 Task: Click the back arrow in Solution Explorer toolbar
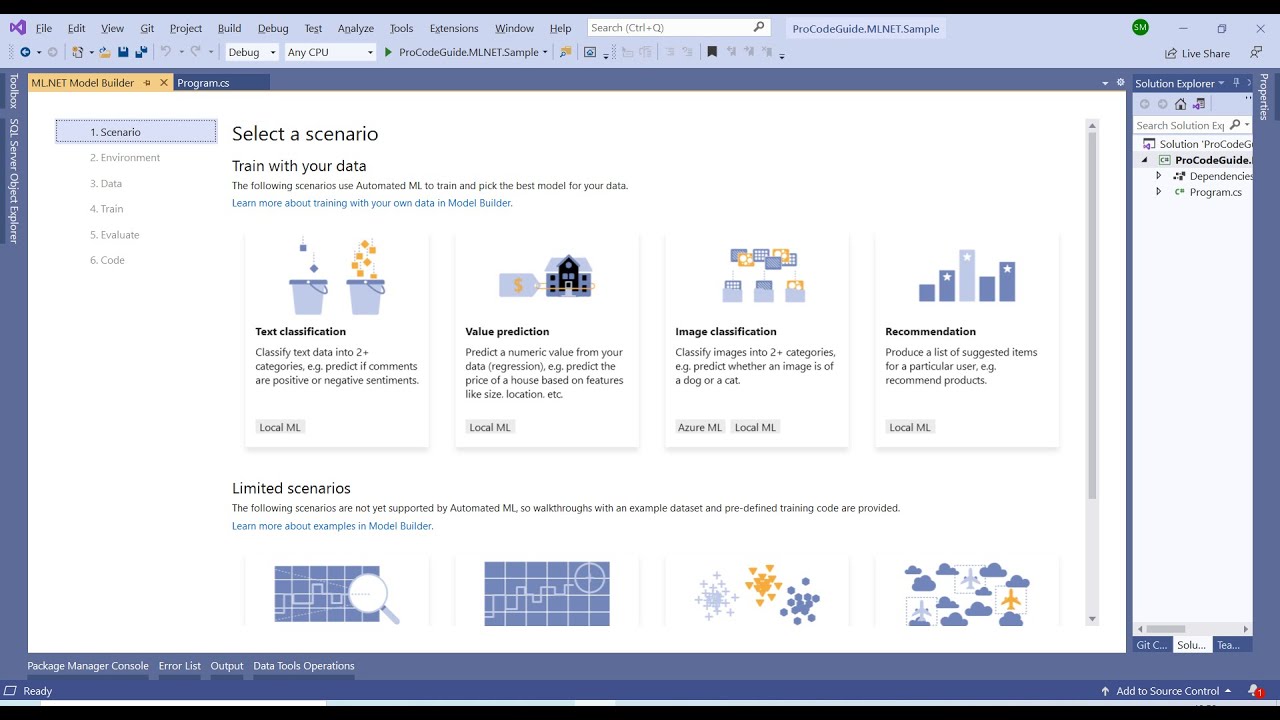[x=1145, y=104]
